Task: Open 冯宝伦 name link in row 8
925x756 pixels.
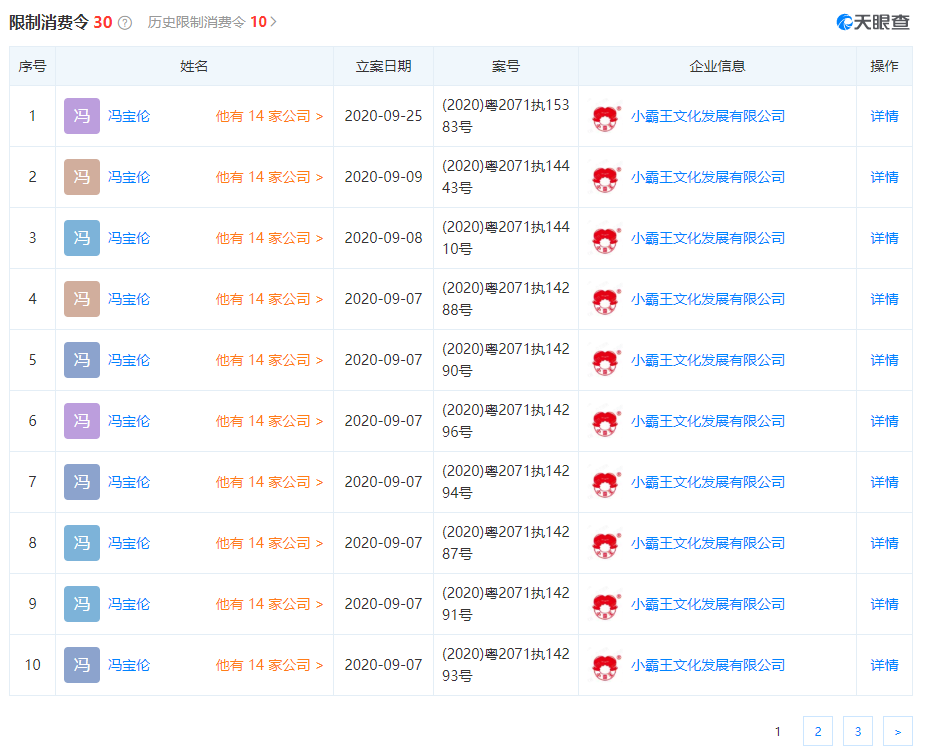Action: (x=129, y=543)
